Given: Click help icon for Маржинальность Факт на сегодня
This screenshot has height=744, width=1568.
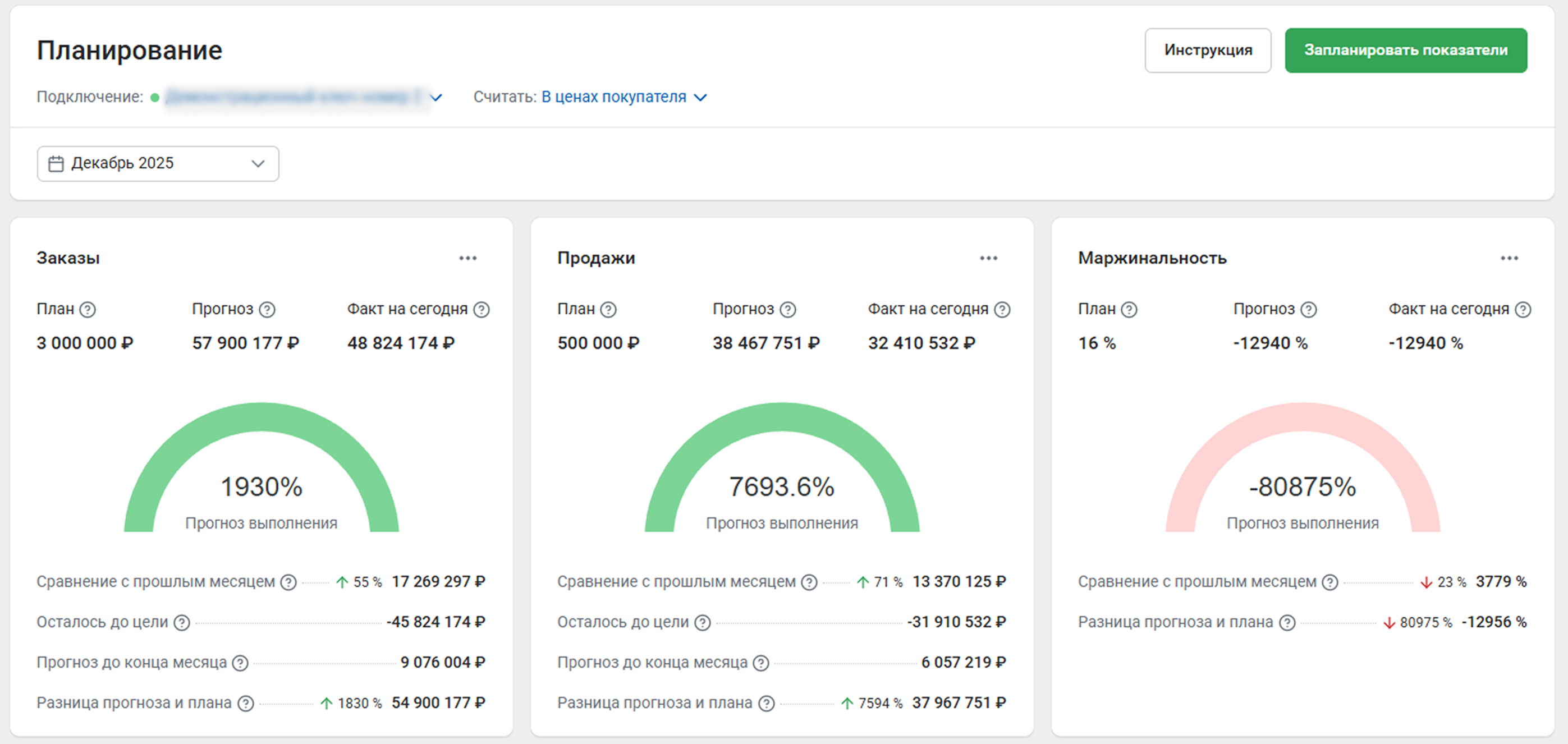Looking at the screenshot, I should 1523,310.
